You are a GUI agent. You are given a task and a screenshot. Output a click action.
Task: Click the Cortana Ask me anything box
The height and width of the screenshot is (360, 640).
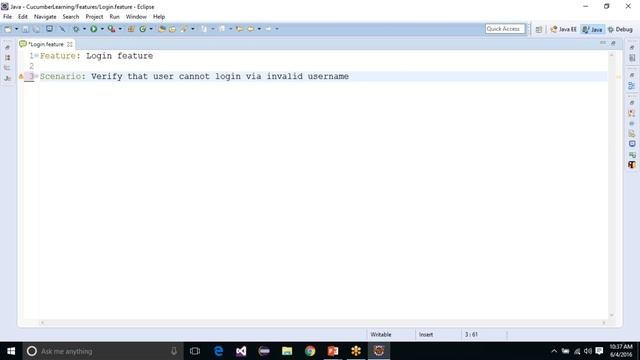(103, 351)
